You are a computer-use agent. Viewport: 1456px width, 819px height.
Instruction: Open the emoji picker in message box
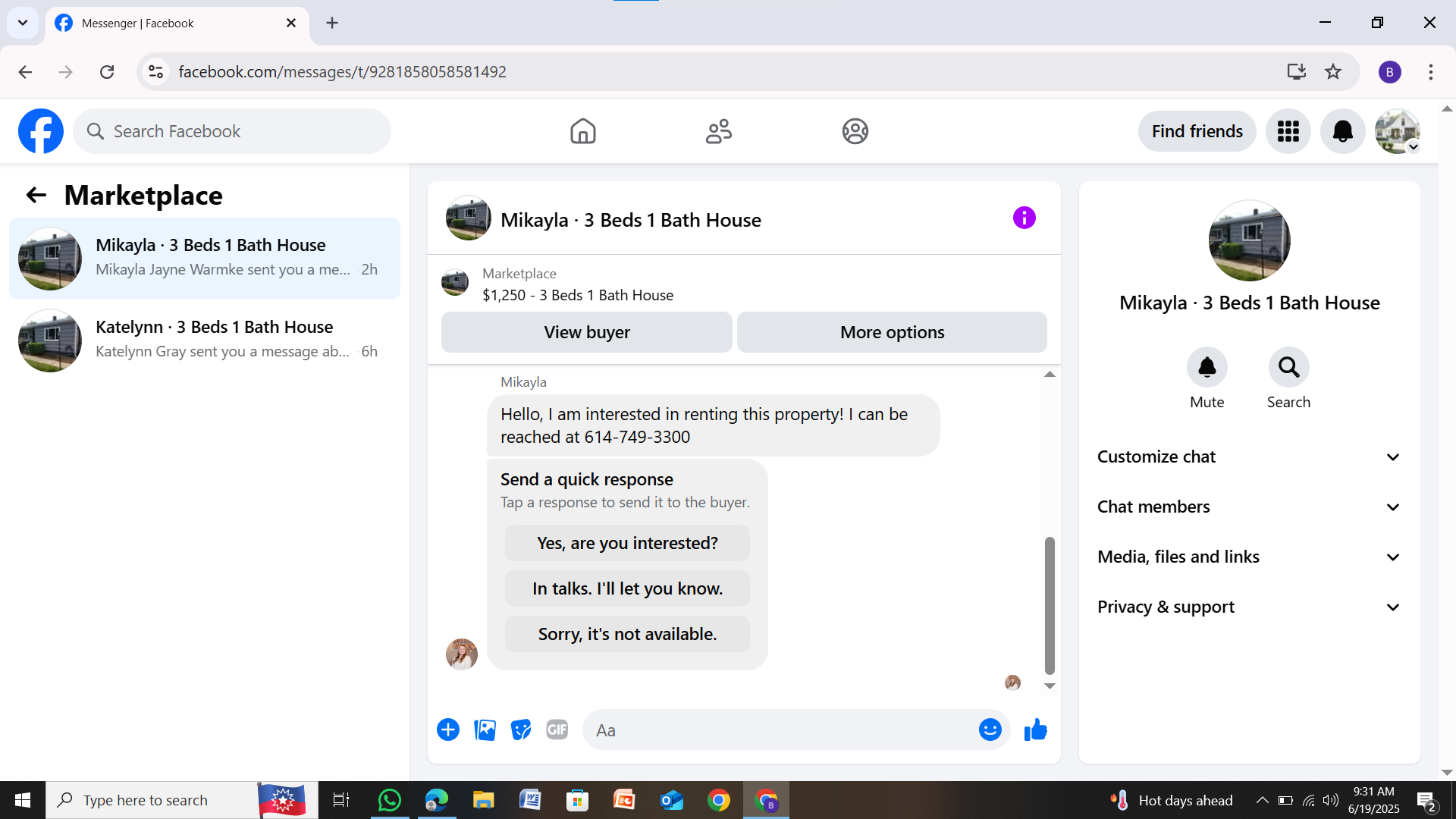(x=990, y=730)
